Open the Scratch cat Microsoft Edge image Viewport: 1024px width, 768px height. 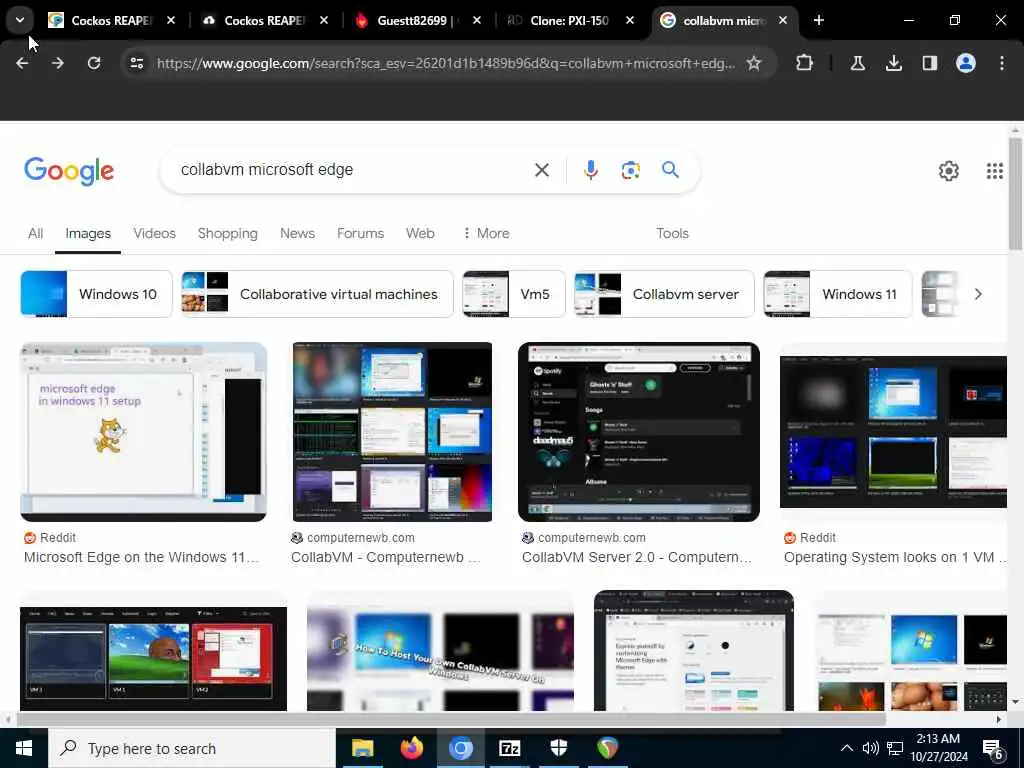(x=143, y=432)
